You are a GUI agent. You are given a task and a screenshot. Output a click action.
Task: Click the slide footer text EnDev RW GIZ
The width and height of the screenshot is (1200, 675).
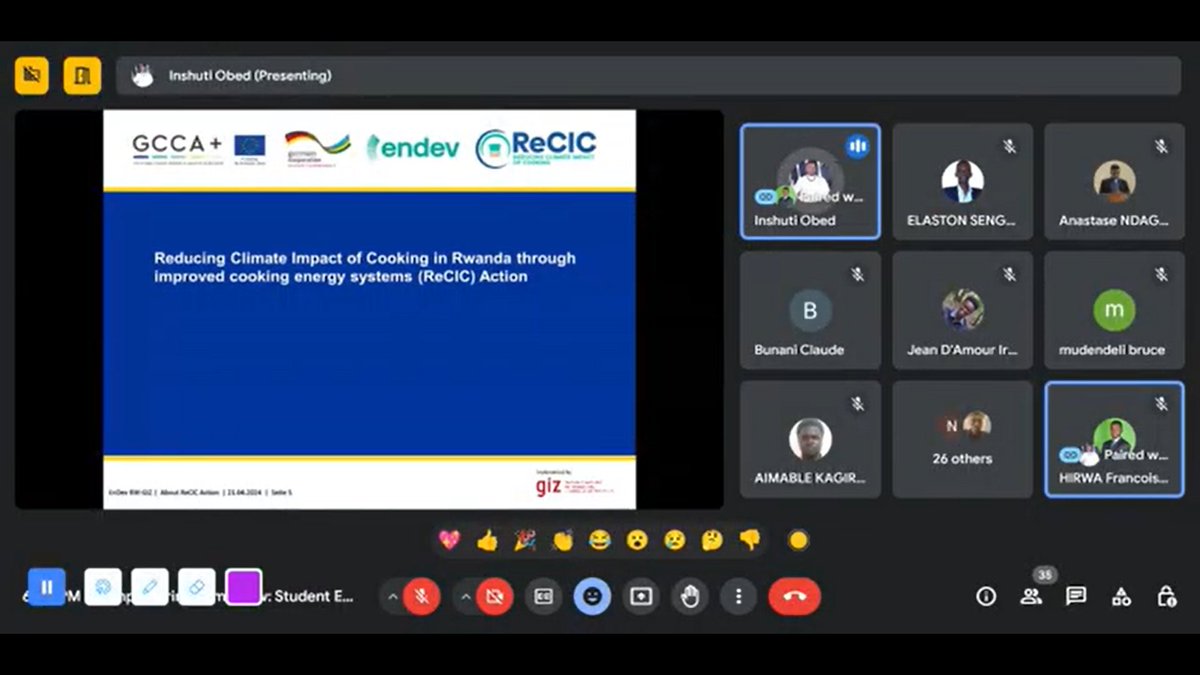(x=200, y=492)
